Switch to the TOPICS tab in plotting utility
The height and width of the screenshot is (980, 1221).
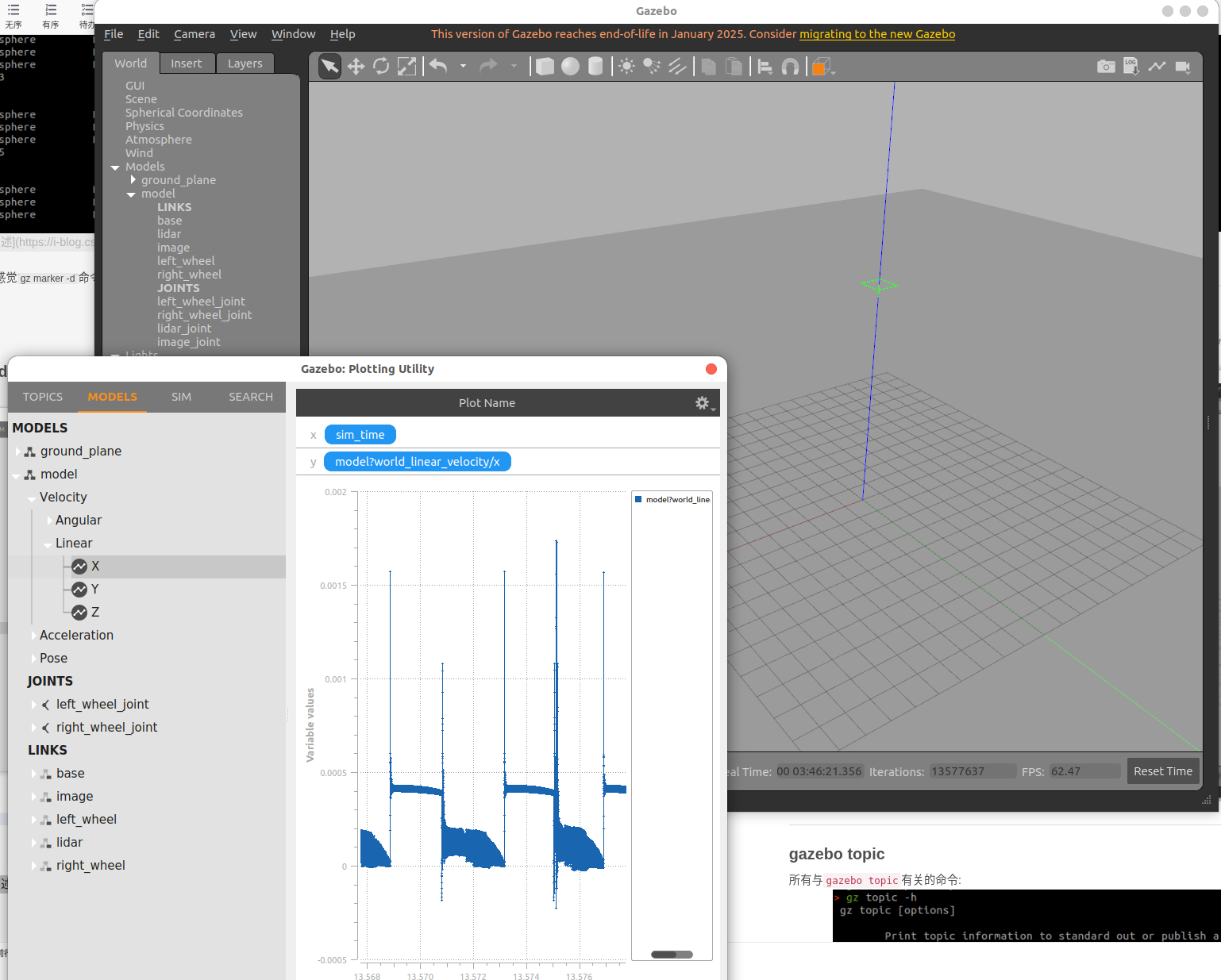click(42, 397)
